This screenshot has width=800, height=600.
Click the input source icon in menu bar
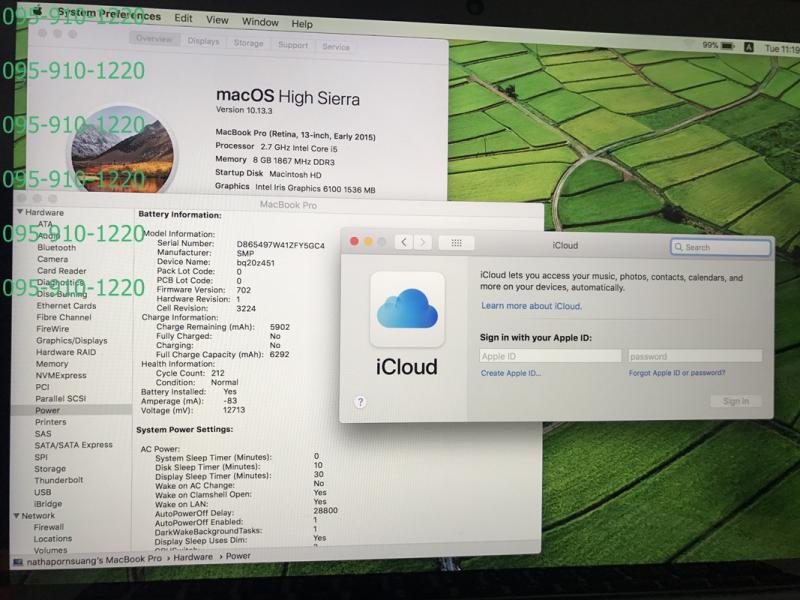[748, 47]
